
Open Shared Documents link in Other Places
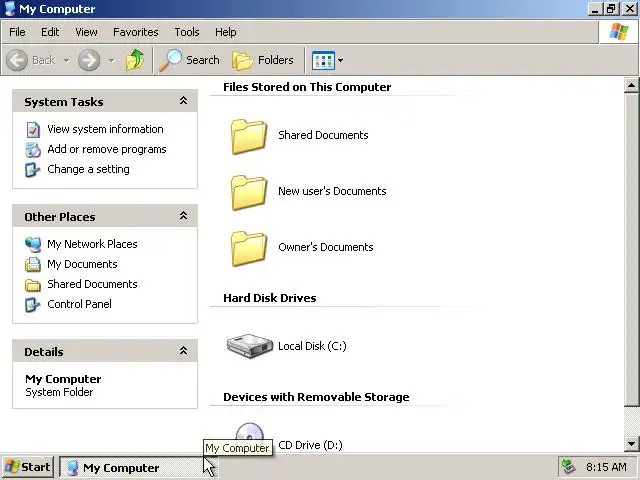coord(92,284)
